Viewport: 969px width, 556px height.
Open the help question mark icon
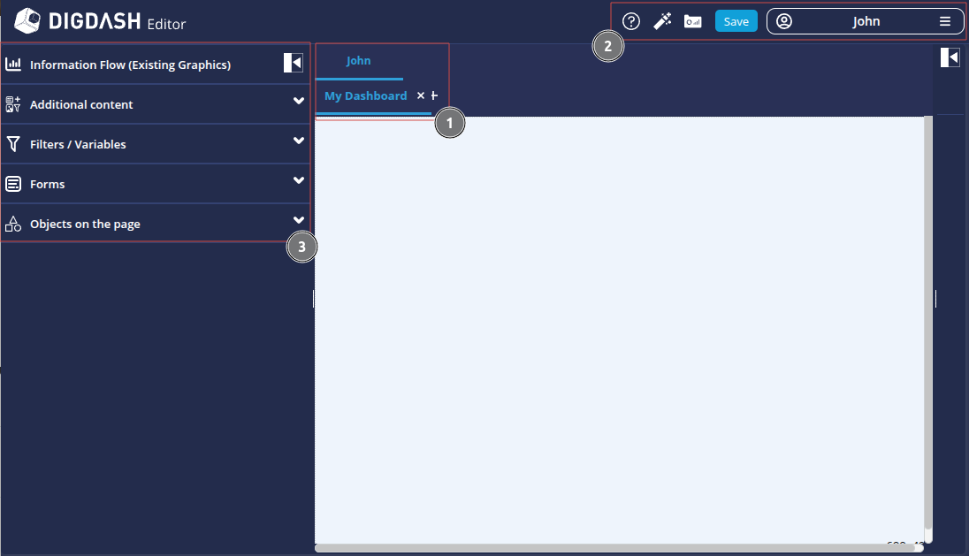631,22
